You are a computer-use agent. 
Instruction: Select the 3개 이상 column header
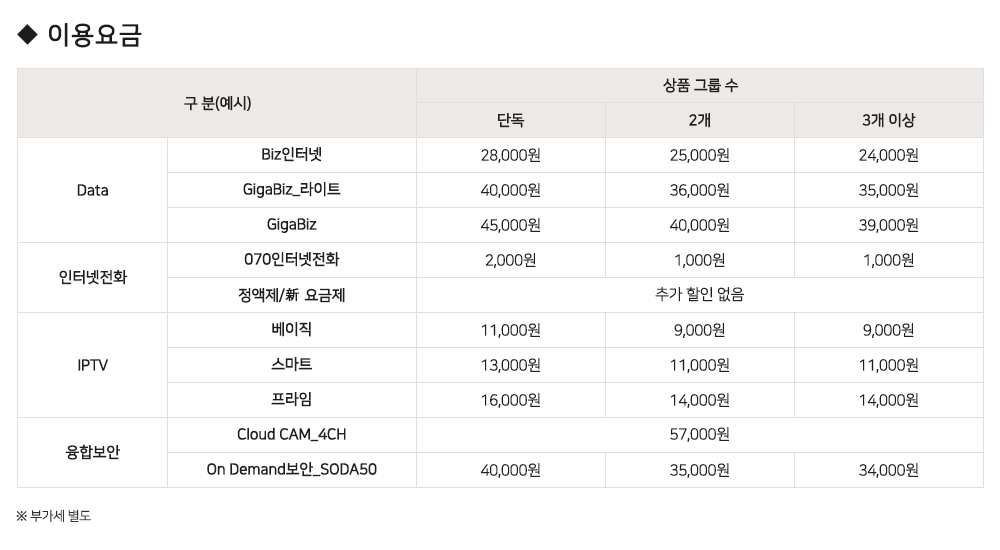[x=888, y=121]
